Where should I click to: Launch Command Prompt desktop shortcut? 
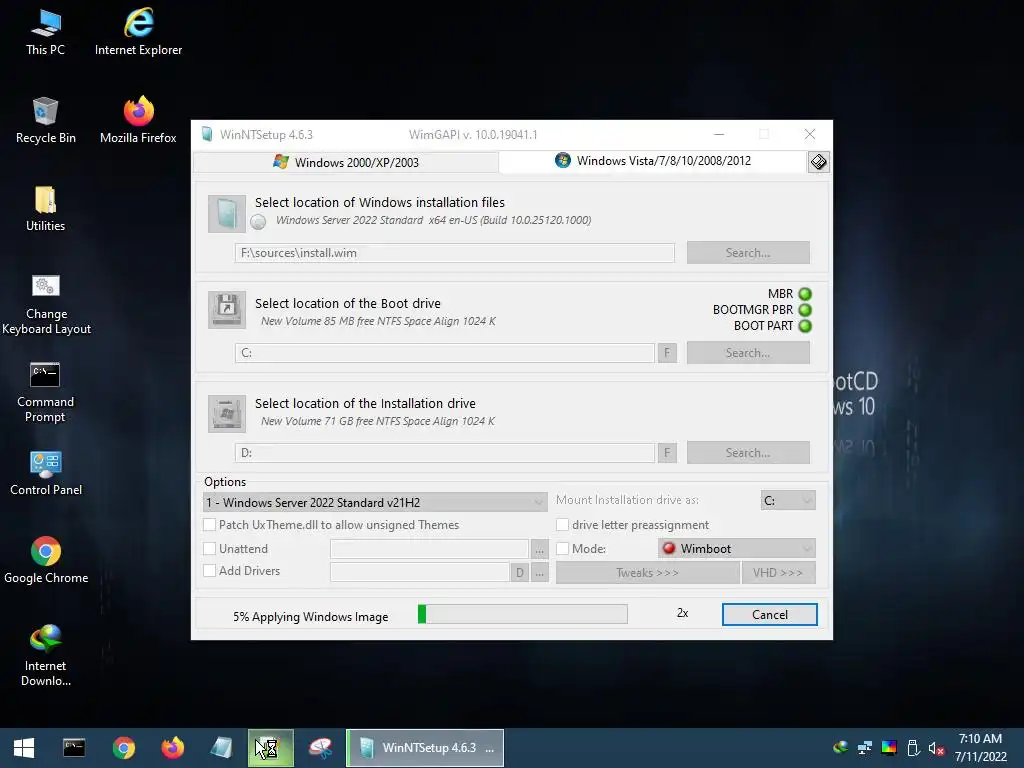[x=45, y=392]
